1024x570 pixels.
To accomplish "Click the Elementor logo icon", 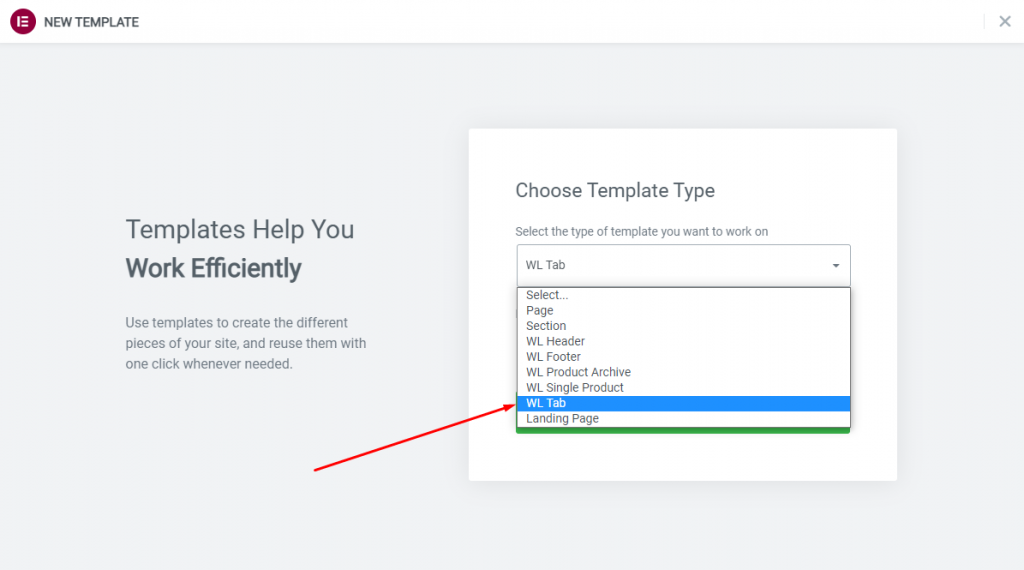I will point(23,22).
